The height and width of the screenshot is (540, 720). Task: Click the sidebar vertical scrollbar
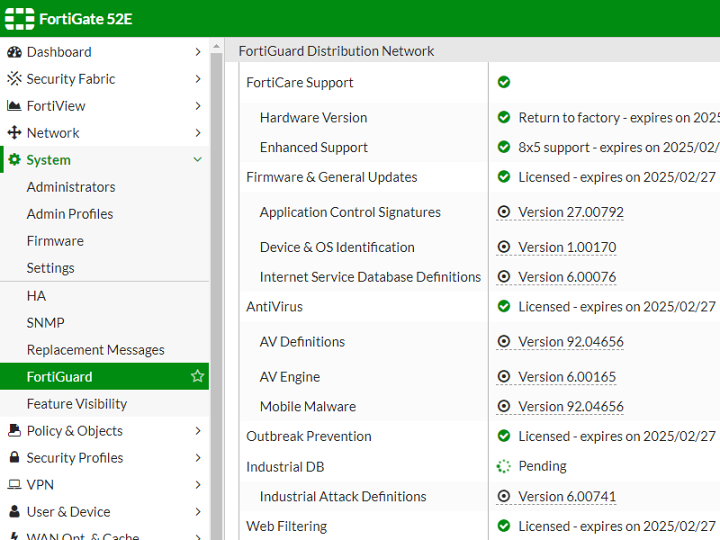point(216,300)
